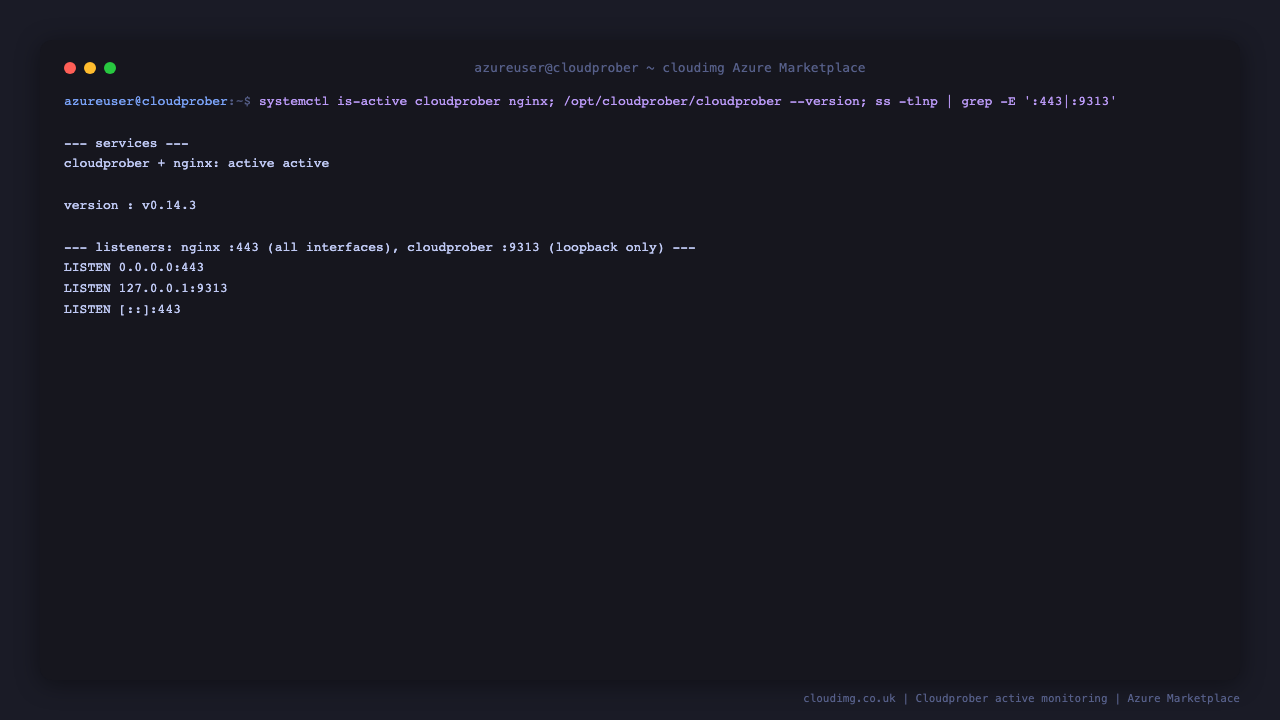
Task: Click the 'LISTEN 127.0.0.1:9313' line
Action: (146, 288)
